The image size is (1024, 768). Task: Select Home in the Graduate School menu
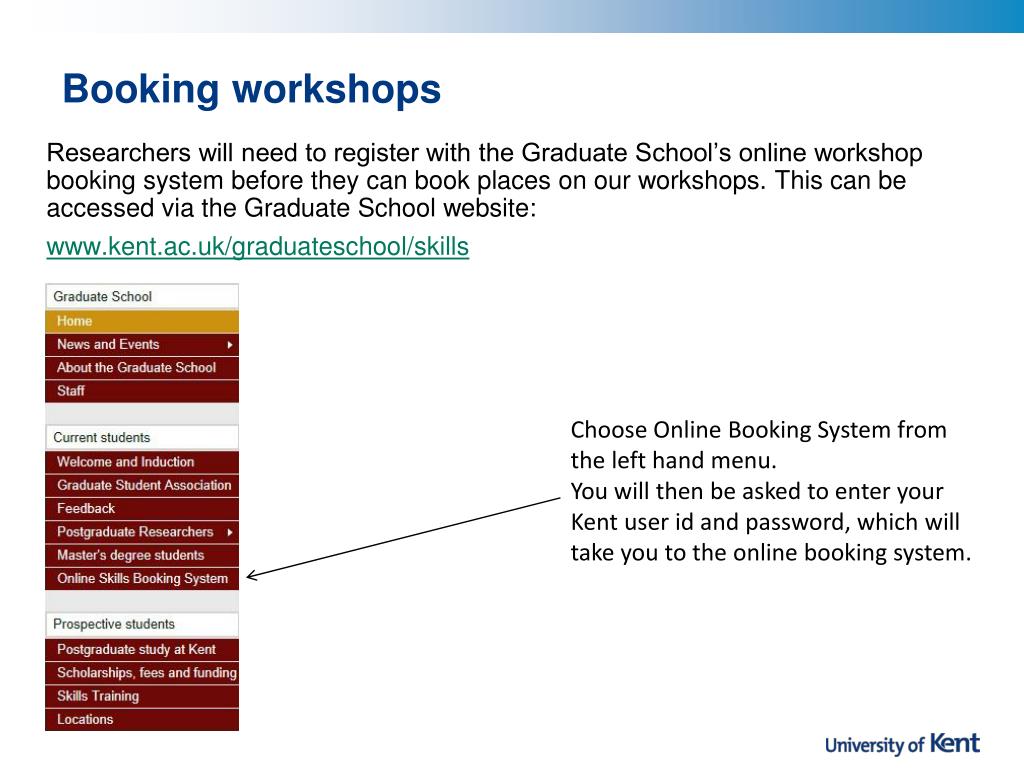pyautogui.click(x=142, y=321)
